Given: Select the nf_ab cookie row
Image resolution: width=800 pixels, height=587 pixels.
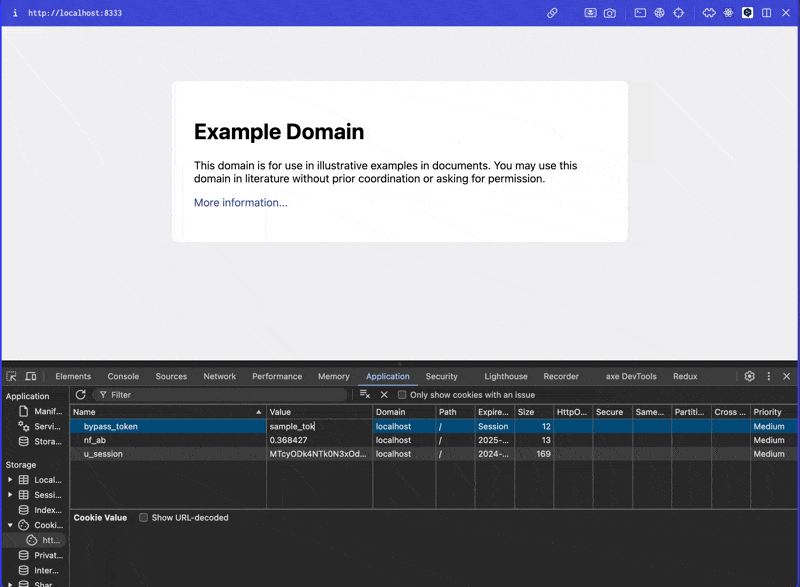Looking at the screenshot, I should pyautogui.click(x=435, y=440).
